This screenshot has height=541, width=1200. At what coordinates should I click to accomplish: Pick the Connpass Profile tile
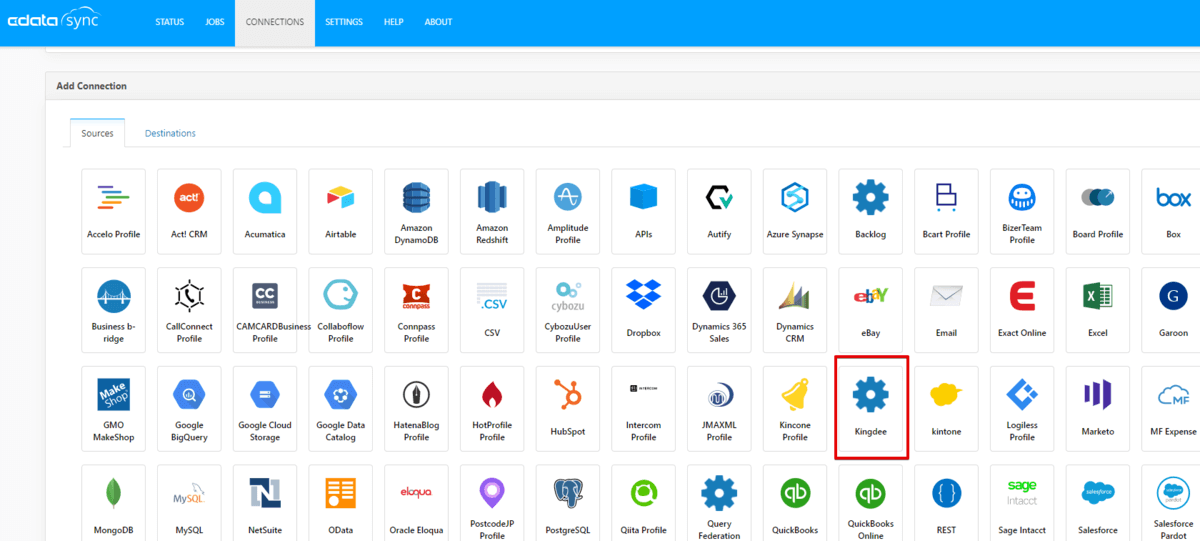(416, 310)
